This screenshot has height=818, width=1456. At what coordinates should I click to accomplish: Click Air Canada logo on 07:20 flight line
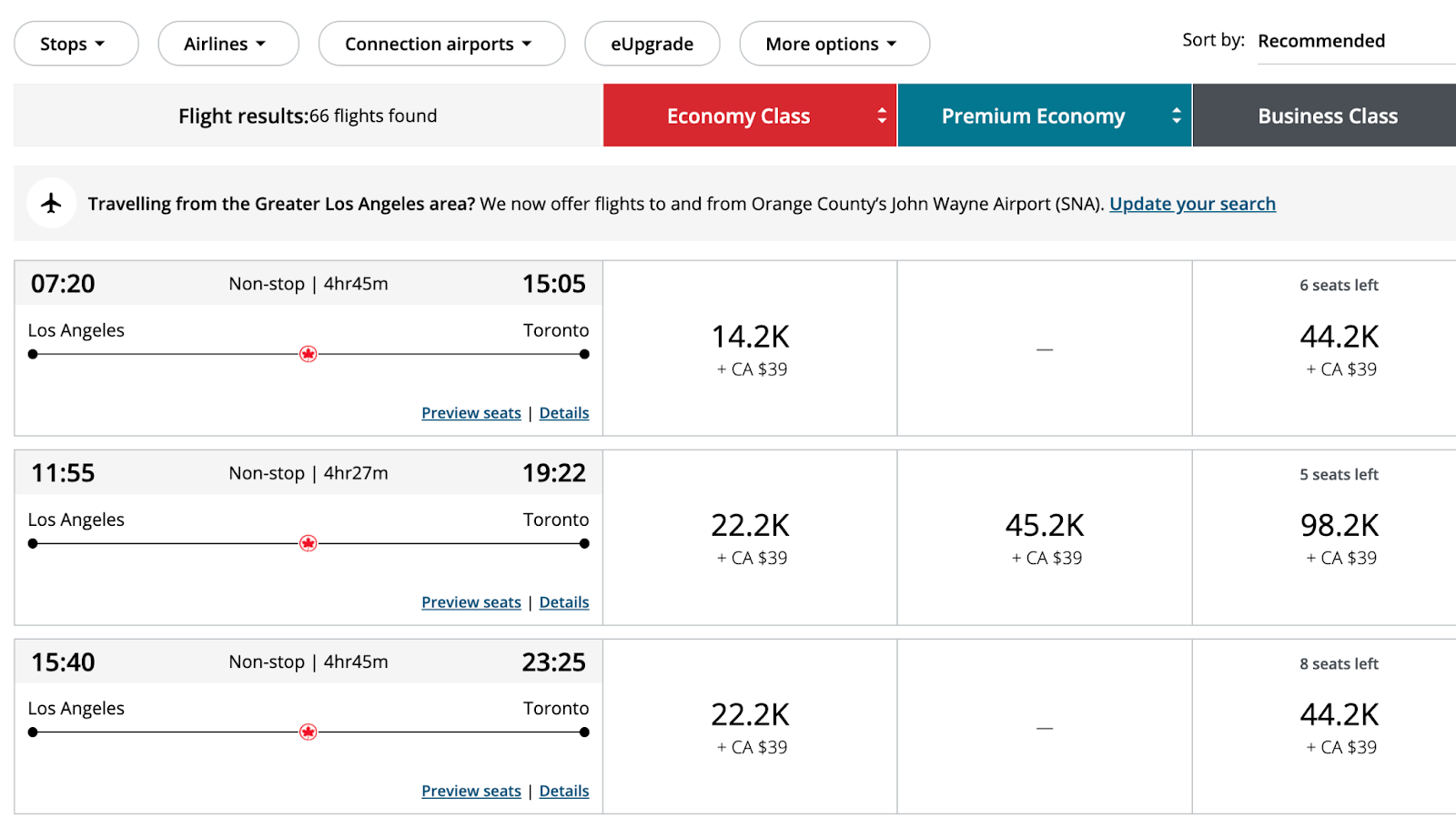(x=308, y=354)
